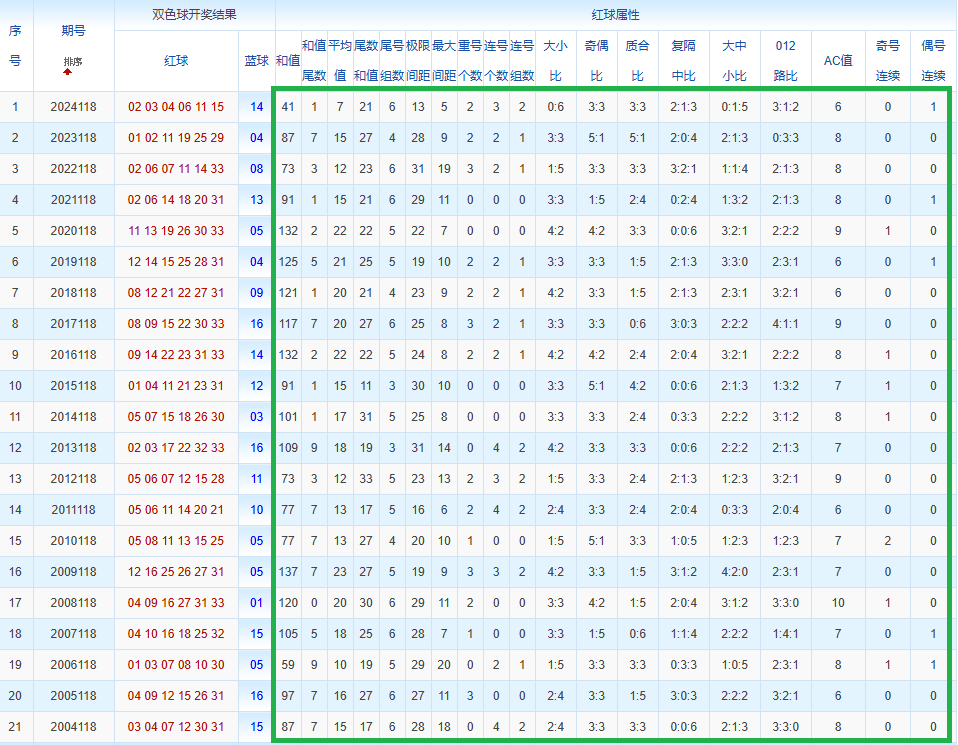Click red balls 02 06 07 11 14 33
The width and height of the screenshot is (958, 745).
coord(176,169)
